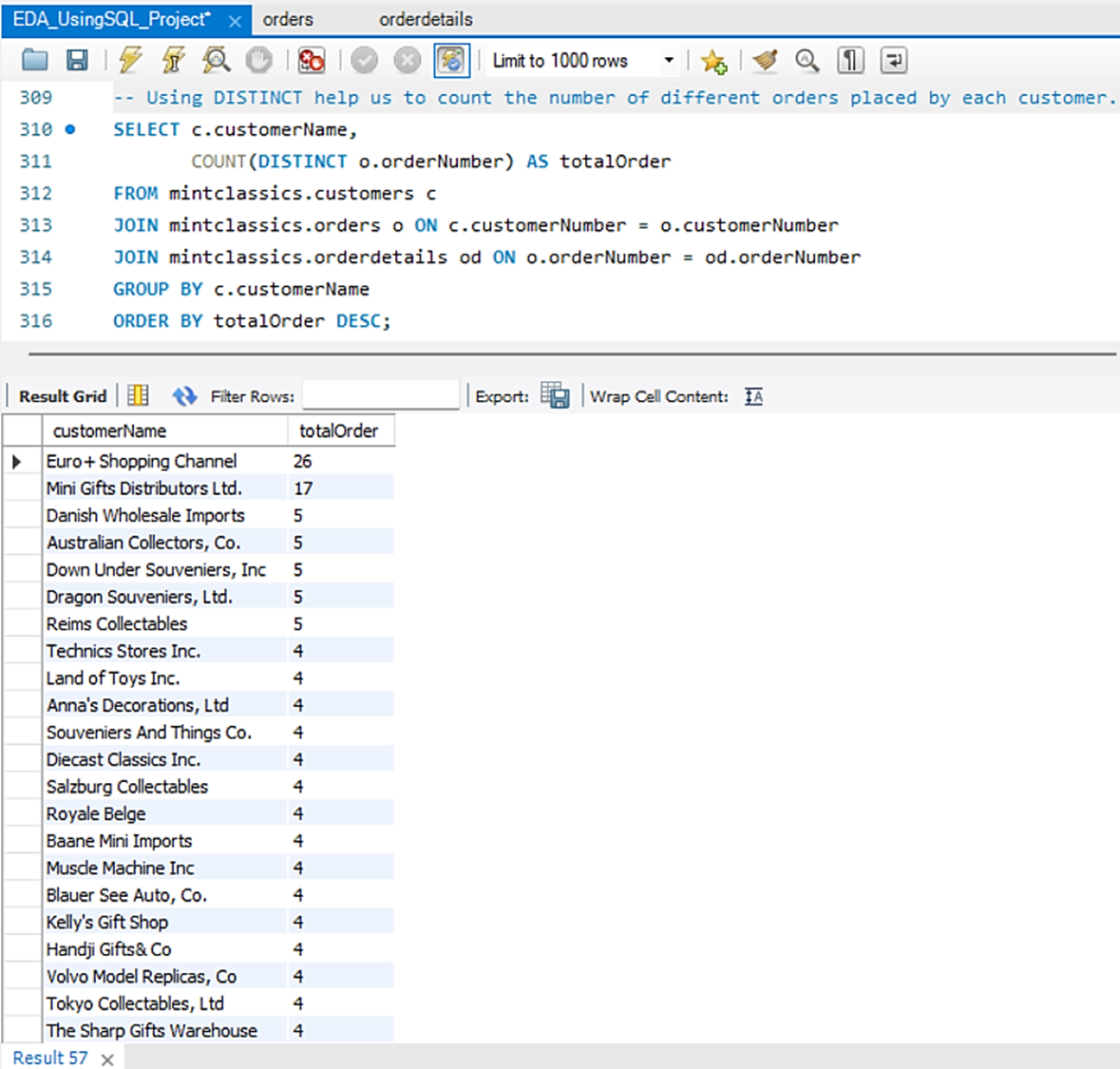Screen dimensions: 1120x1069
Task: Toggle the result grid view icon
Action: point(138,395)
